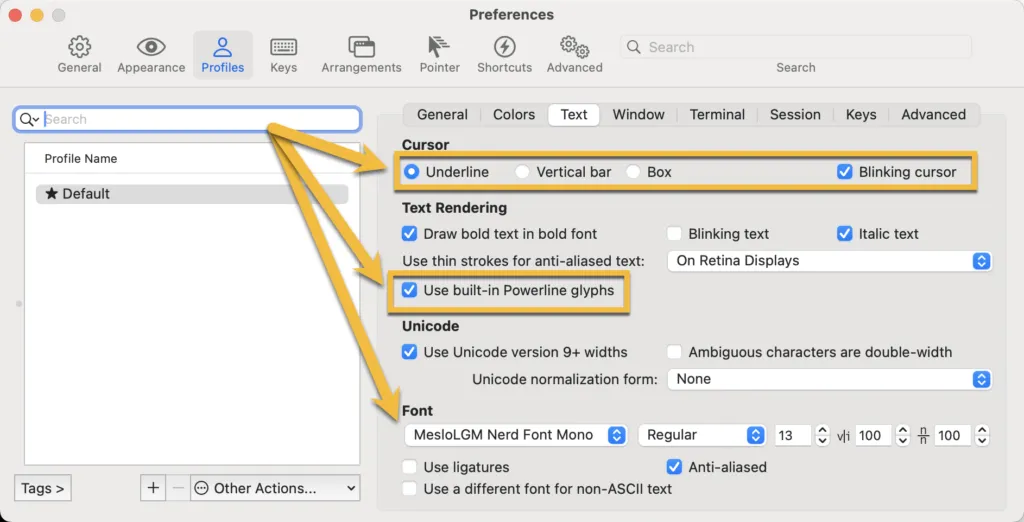Switch to the Colors tab
Screen dimensions: 1024x522
pyautogui.click(x=514, y=114)
